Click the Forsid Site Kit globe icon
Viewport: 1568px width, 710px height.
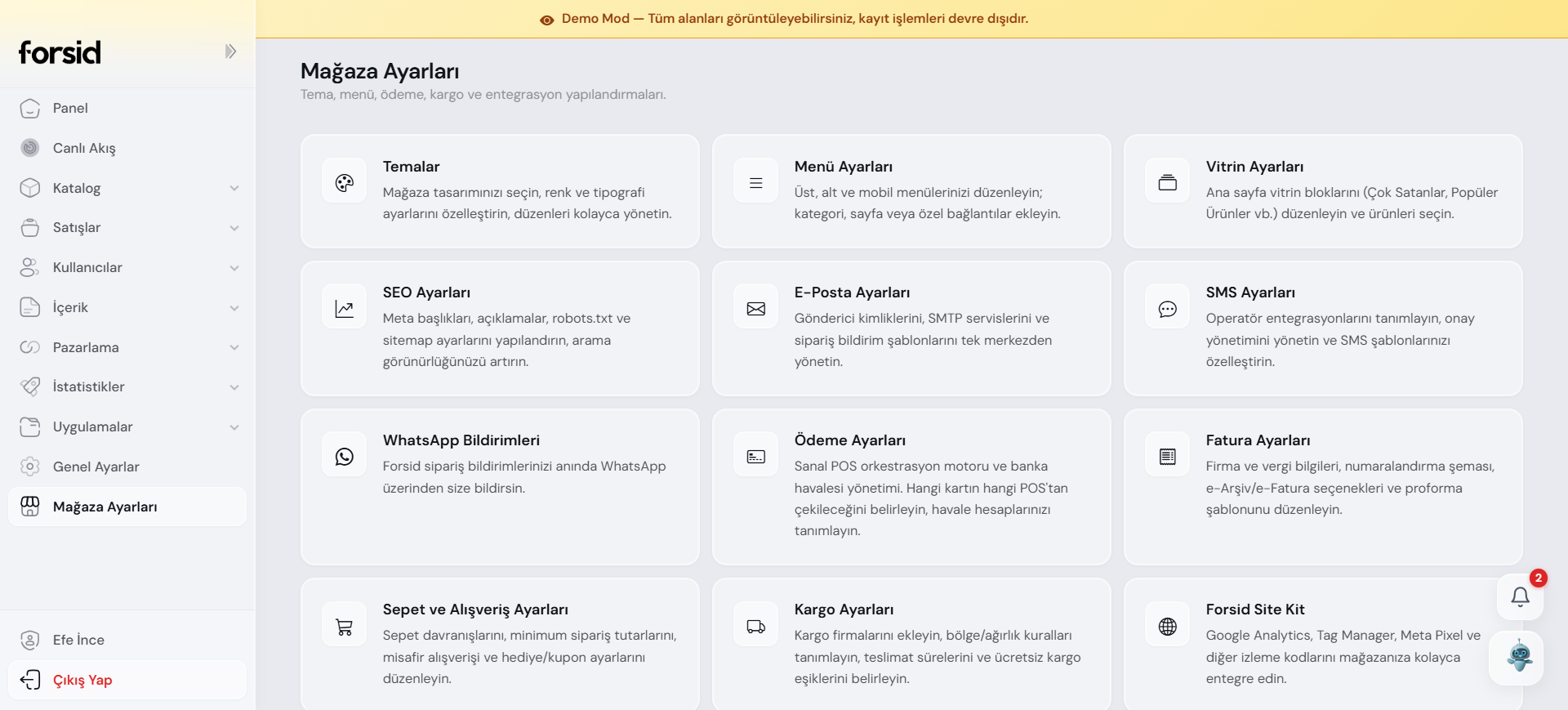pyautogui.click(x=1168, y=627)
